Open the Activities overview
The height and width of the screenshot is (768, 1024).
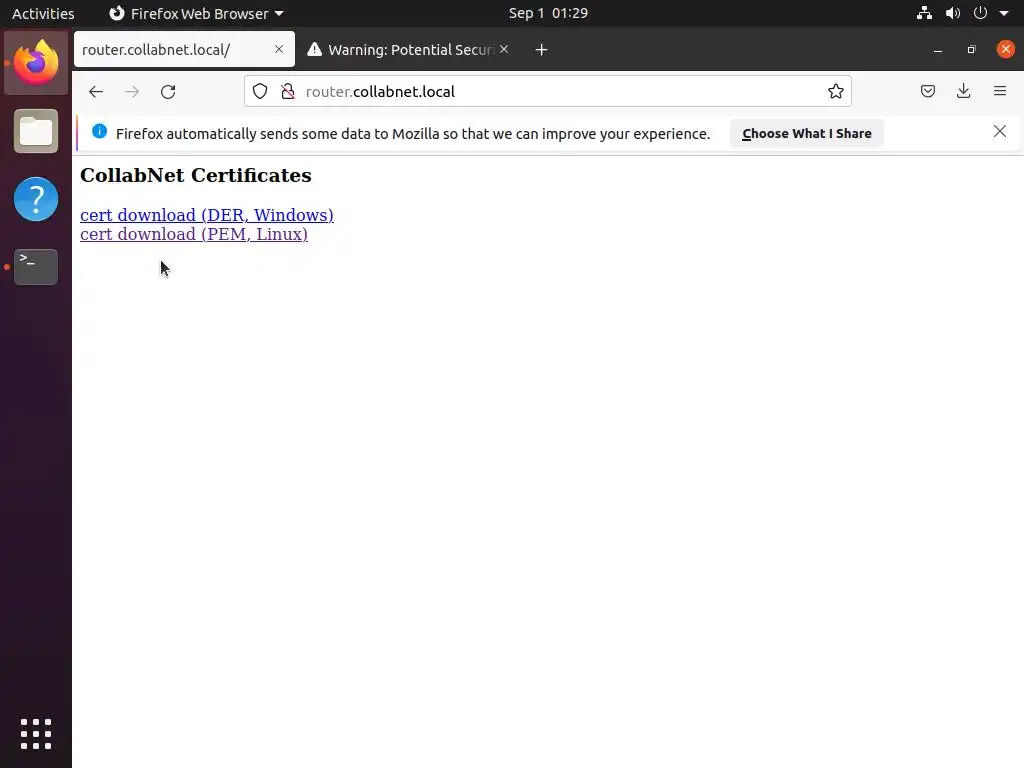click(x=43, y=13)
